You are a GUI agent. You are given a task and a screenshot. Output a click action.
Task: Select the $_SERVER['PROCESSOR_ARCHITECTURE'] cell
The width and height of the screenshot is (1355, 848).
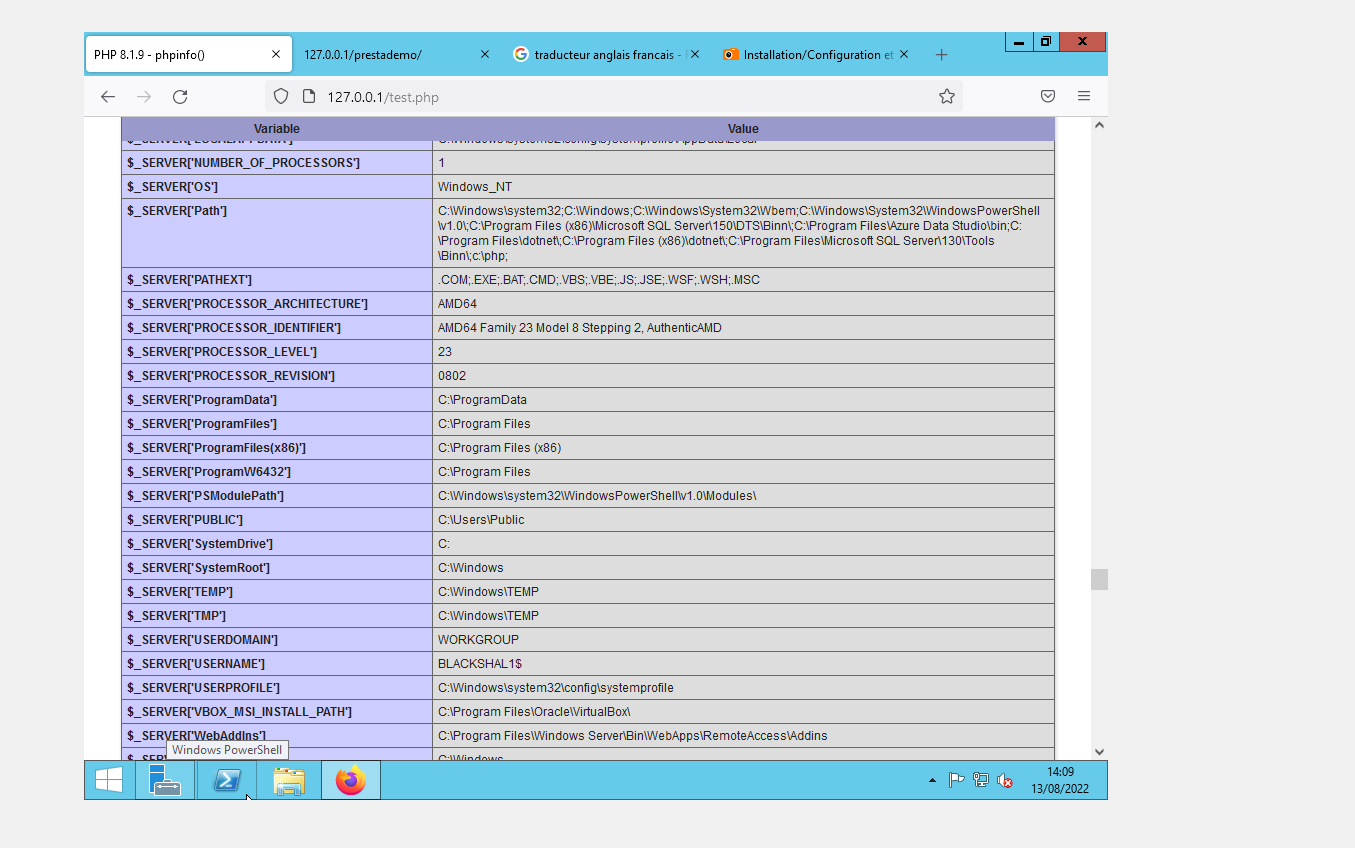click(x=277, y=304)
